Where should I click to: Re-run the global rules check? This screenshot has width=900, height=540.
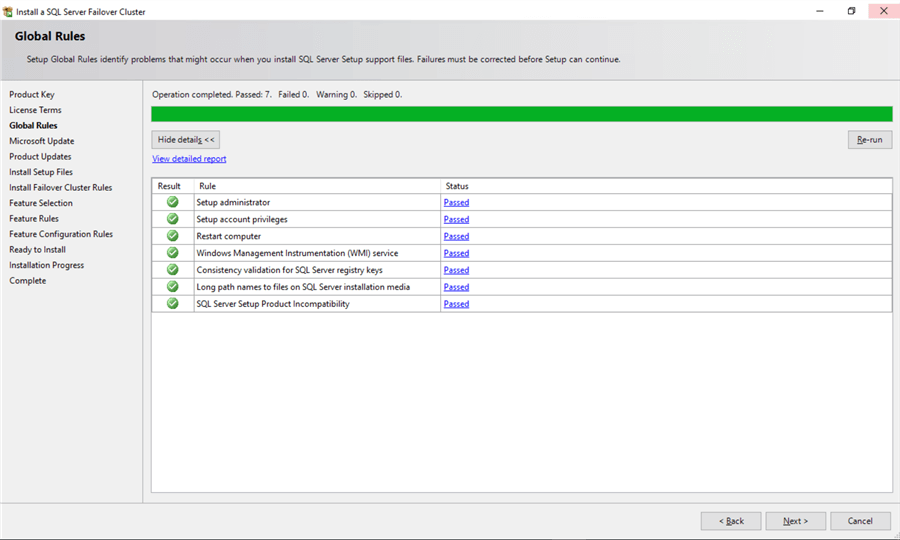(870, 139)
